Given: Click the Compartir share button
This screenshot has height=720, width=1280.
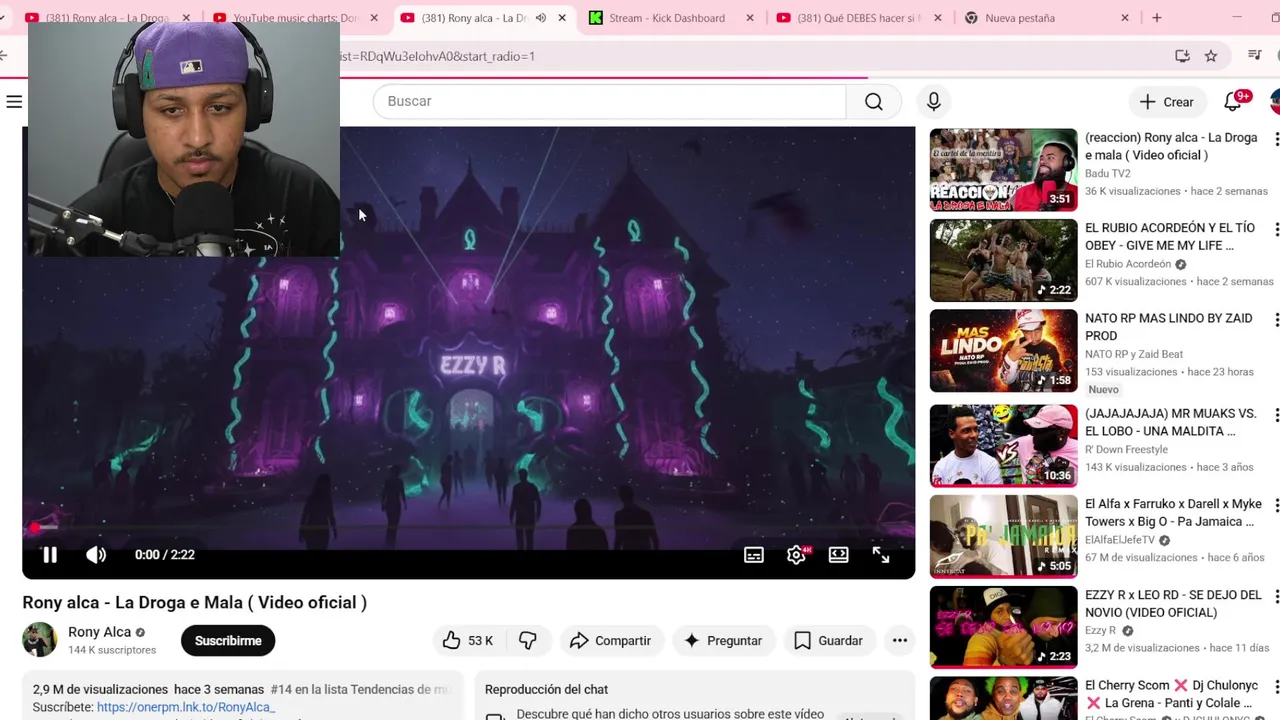Looking at the screenshot, I should tap(610, 641).
